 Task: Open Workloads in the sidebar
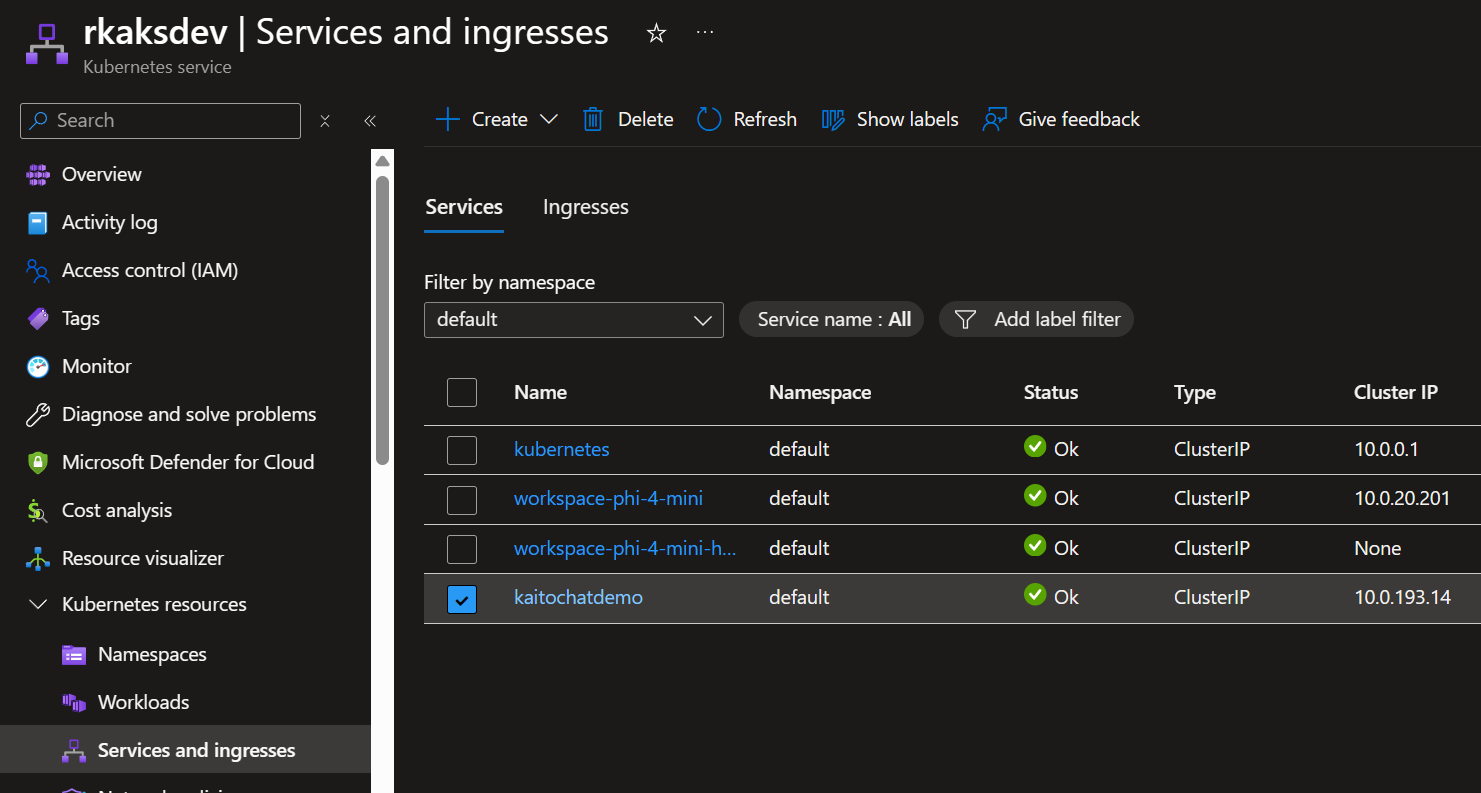click(143, 702)
